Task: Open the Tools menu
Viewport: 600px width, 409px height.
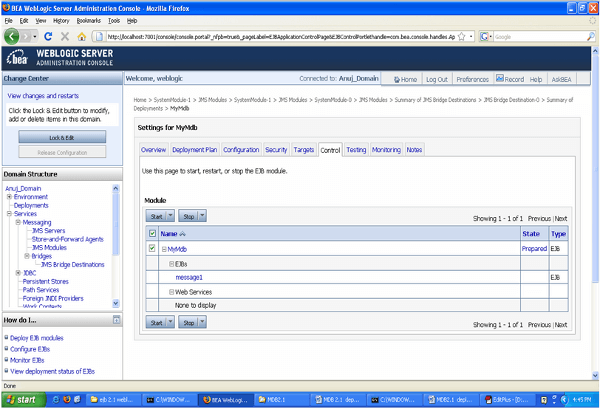Action: coord(114,21)
